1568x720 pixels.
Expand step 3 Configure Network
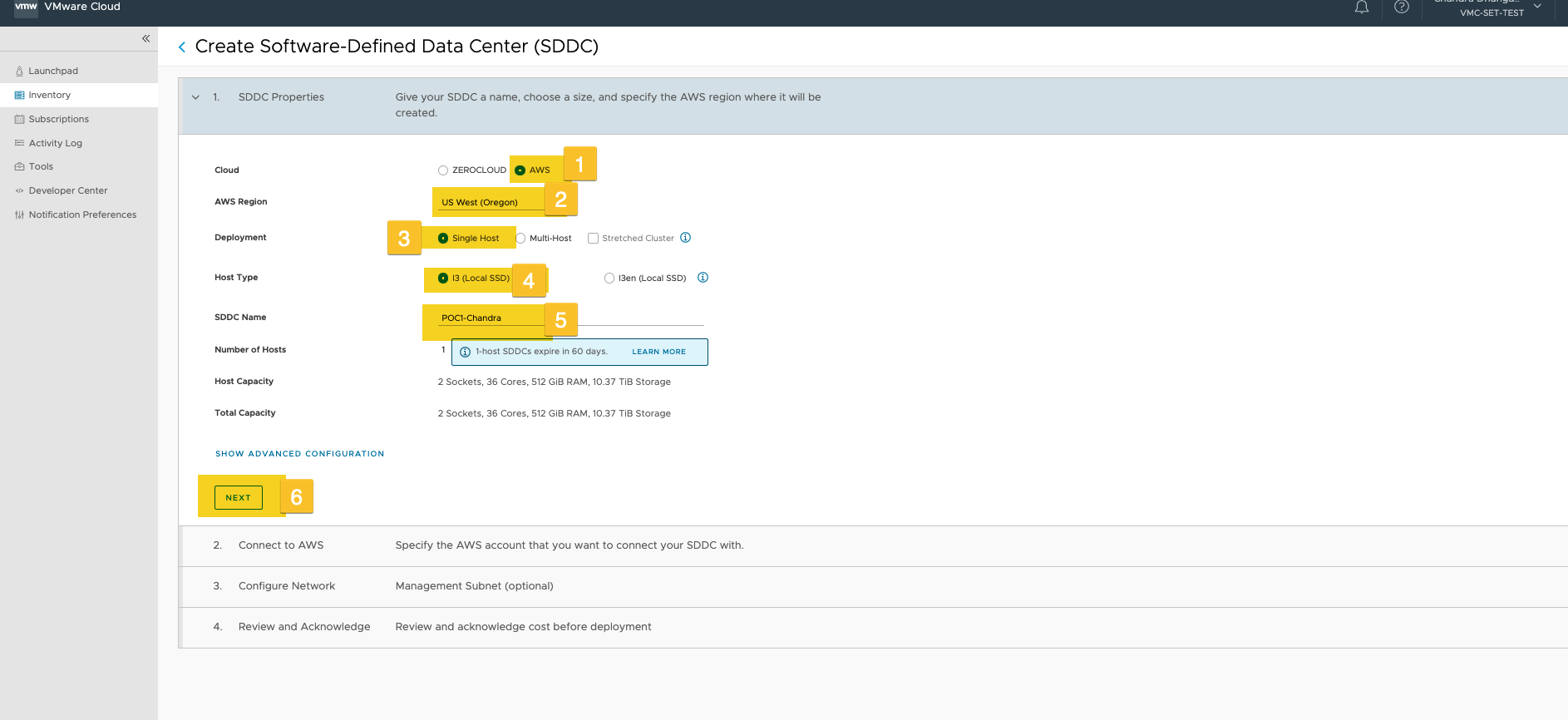(873, 587)
